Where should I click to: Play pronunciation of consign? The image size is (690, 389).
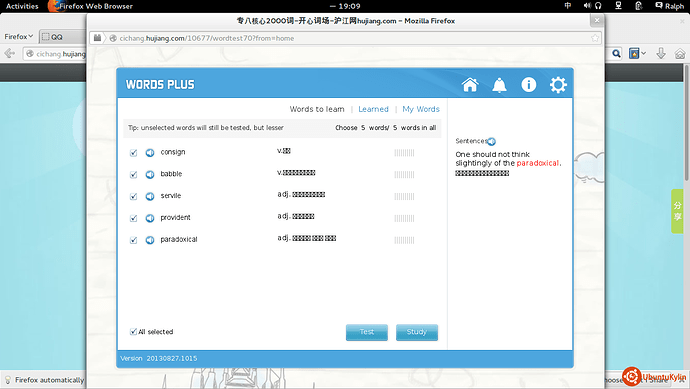coord(150,153)
